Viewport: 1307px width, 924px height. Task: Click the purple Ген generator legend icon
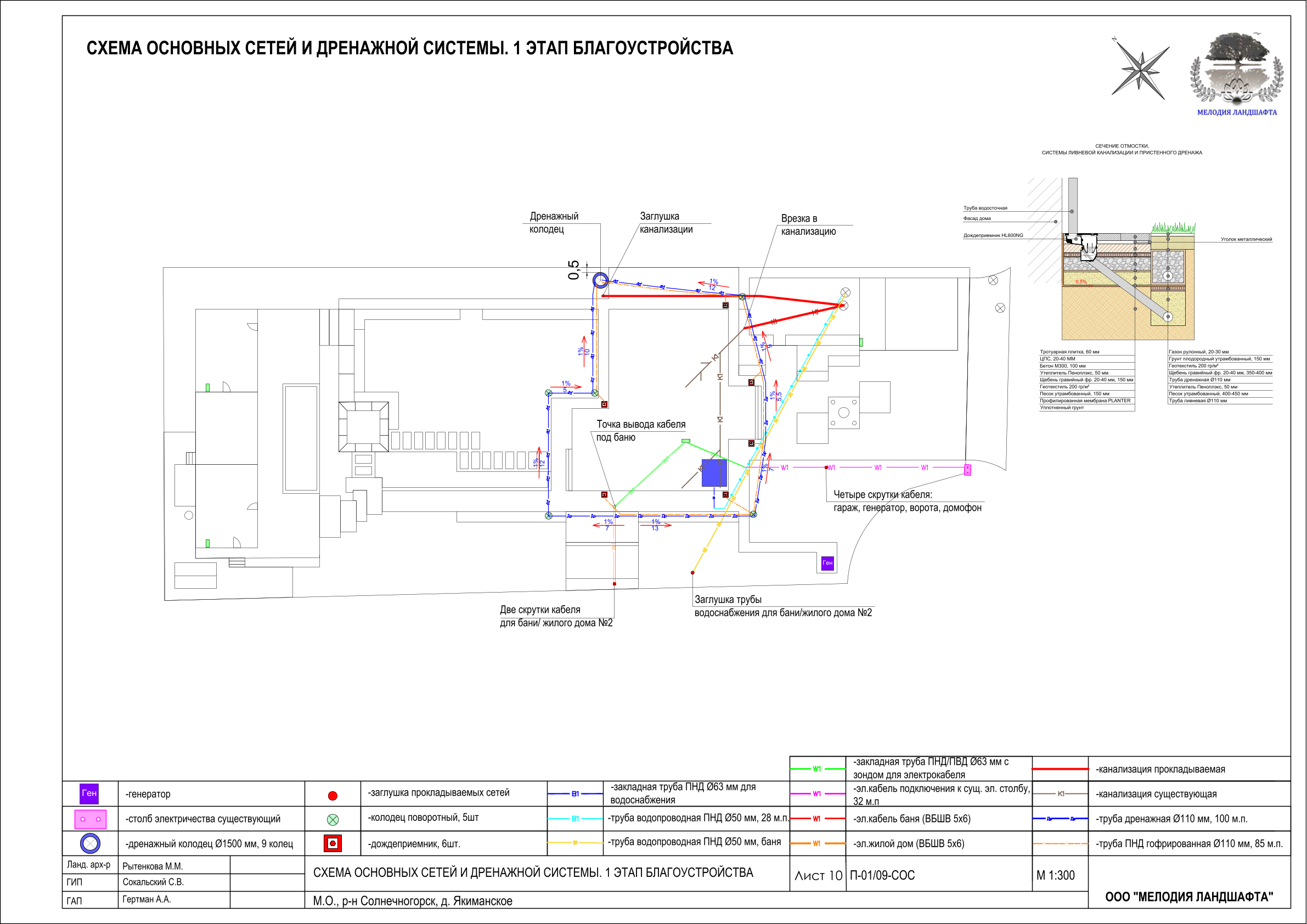(89, 793)
